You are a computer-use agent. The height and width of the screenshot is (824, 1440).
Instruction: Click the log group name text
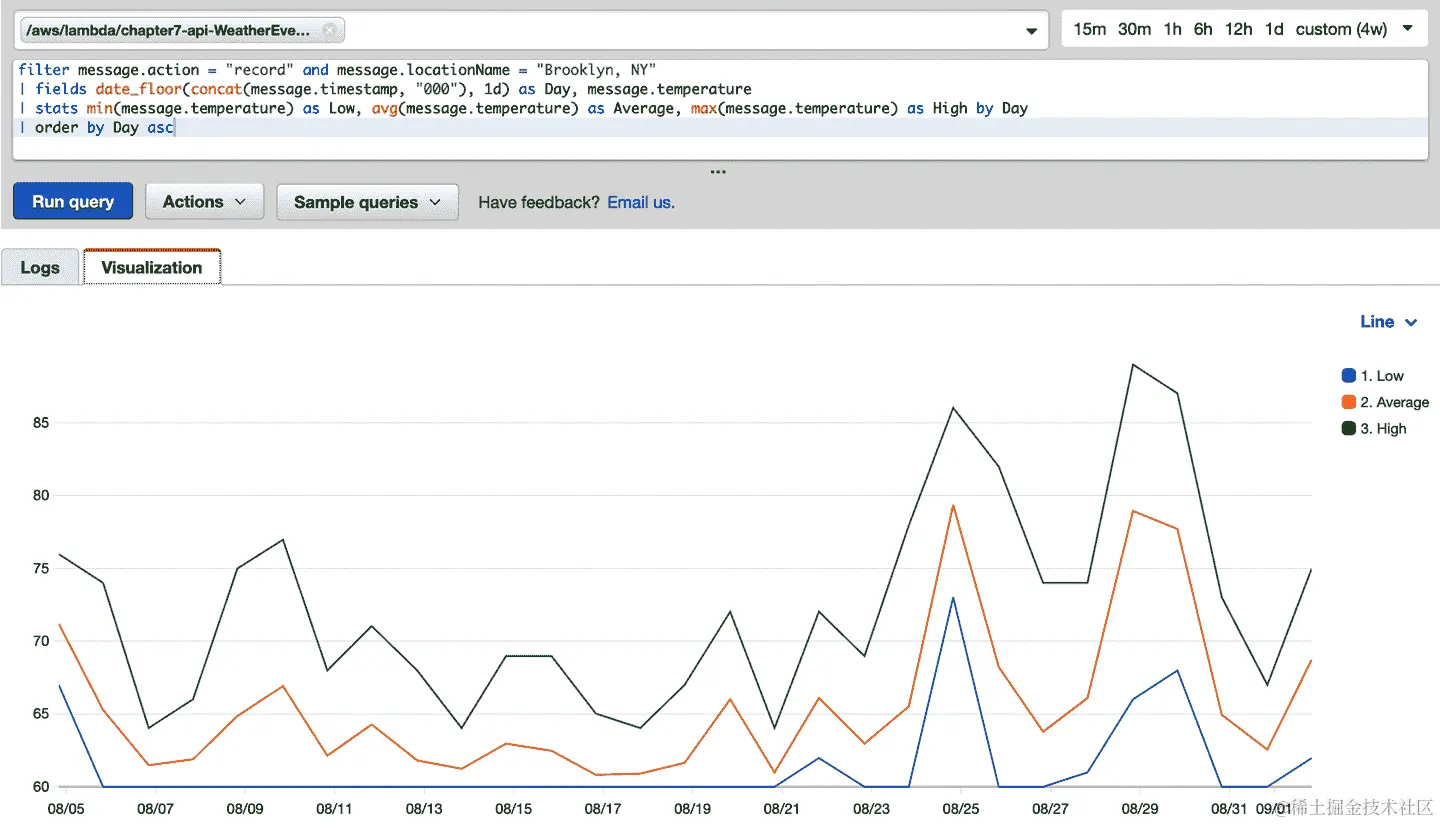pyautogui.click(x=168, y=31)
